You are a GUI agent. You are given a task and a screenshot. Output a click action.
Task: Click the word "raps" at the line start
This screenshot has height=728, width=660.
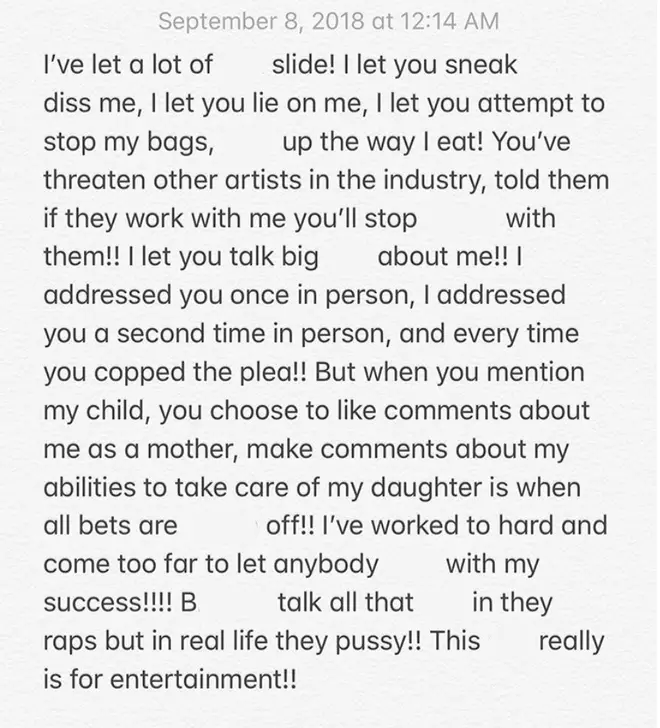pos(70,642)
